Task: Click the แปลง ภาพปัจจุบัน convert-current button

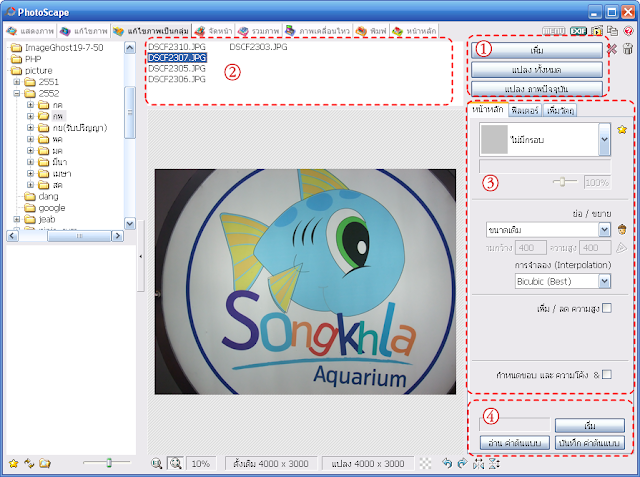Action: [x=537, y=89]
